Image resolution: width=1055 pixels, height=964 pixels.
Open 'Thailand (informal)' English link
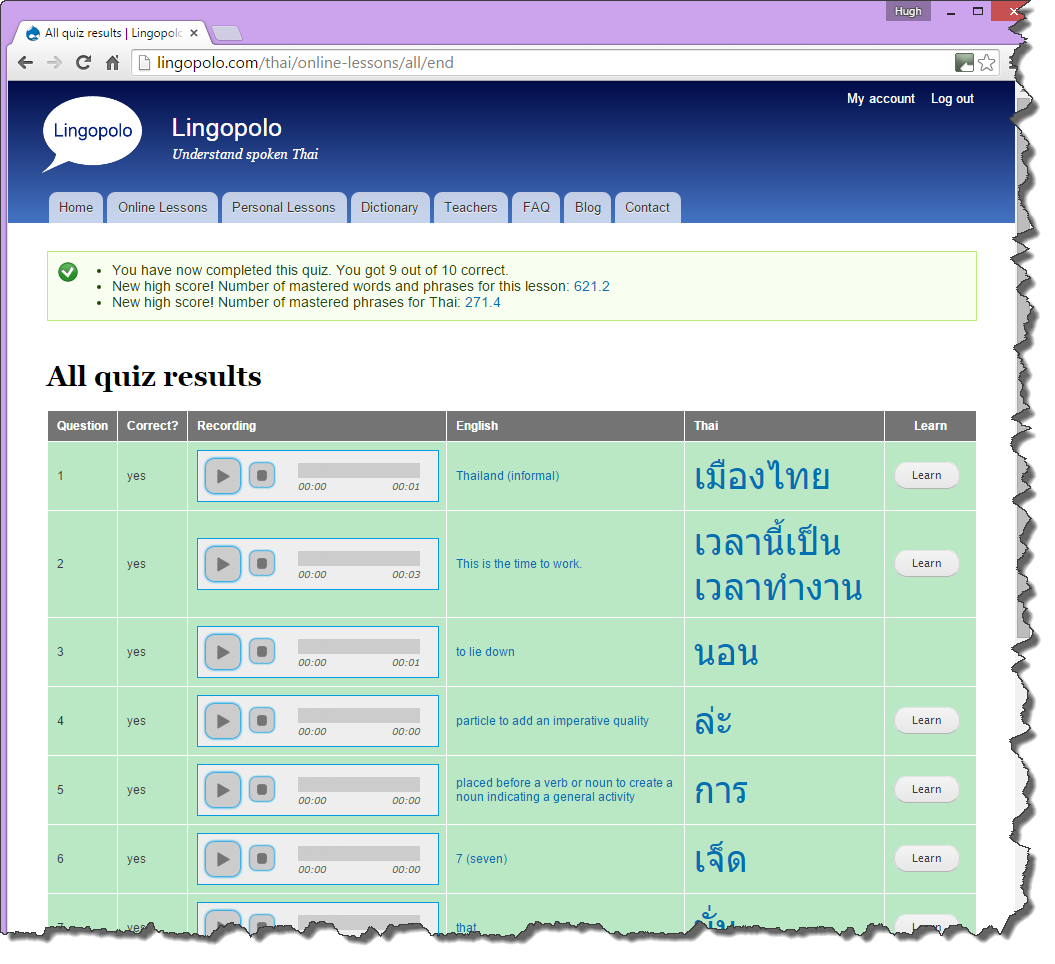pyautogui.click(x=507, y=476)
